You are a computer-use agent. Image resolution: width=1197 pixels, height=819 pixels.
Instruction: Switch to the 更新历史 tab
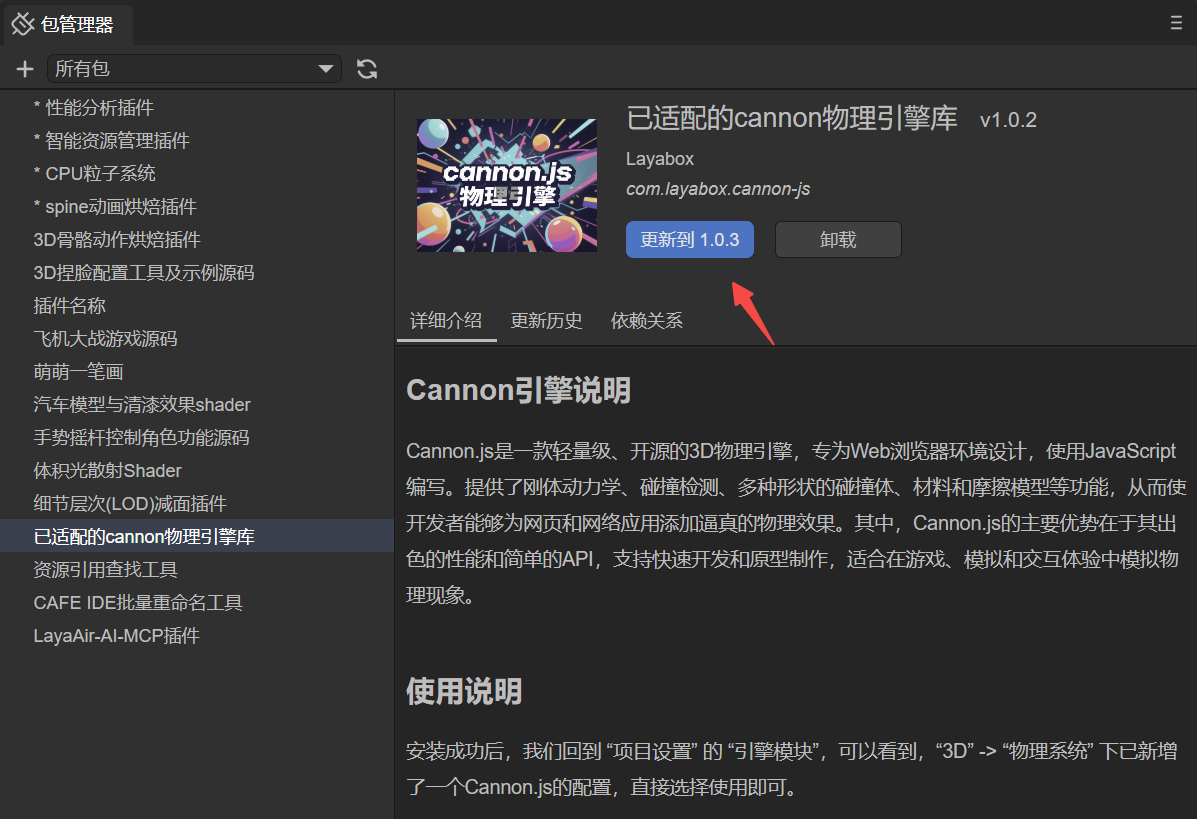coord(546,321)
